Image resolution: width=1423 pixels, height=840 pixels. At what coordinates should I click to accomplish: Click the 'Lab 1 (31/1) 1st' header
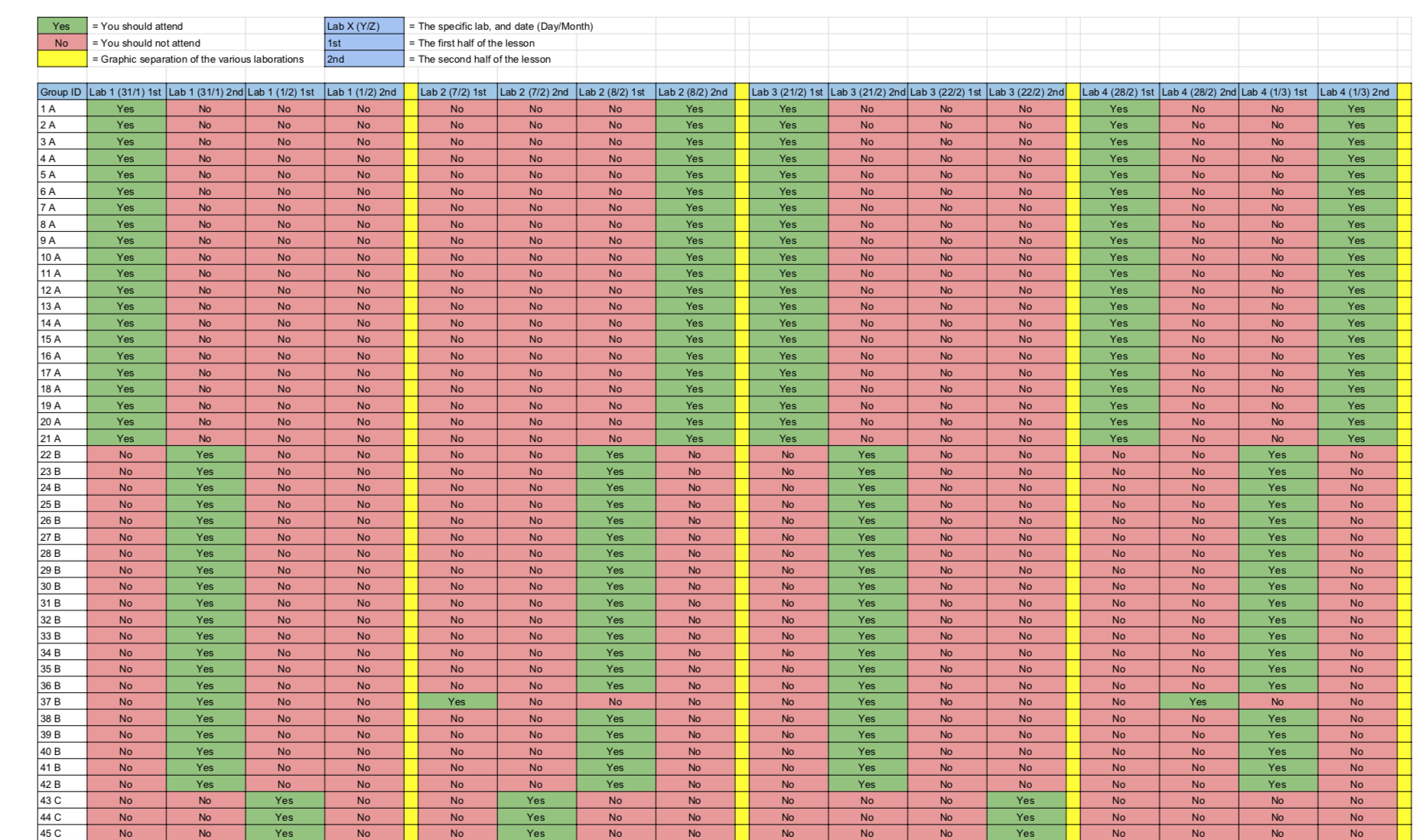click(125, 92)
